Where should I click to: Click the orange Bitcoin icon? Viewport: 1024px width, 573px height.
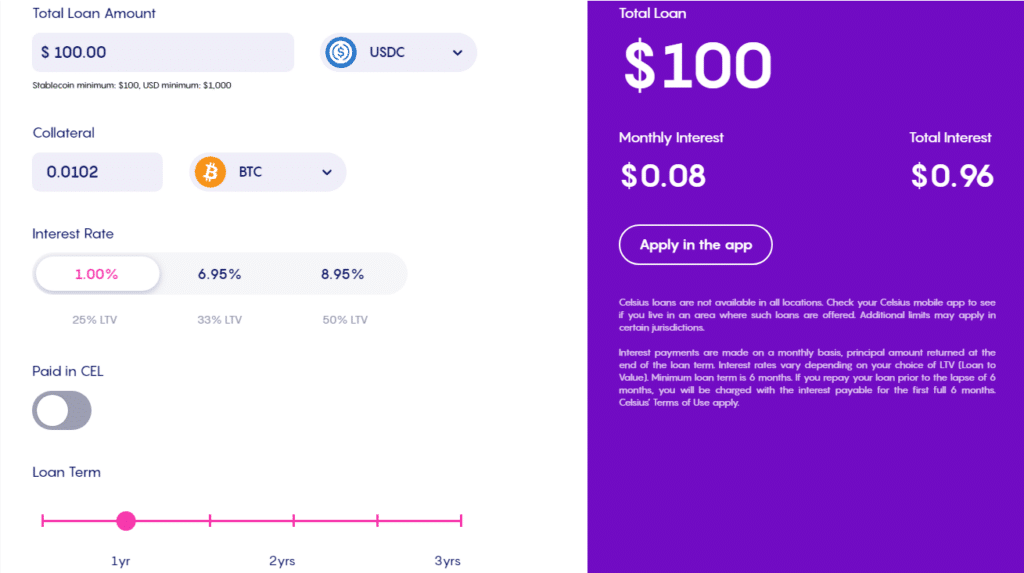pyautogui.click(x=210, y=172)
